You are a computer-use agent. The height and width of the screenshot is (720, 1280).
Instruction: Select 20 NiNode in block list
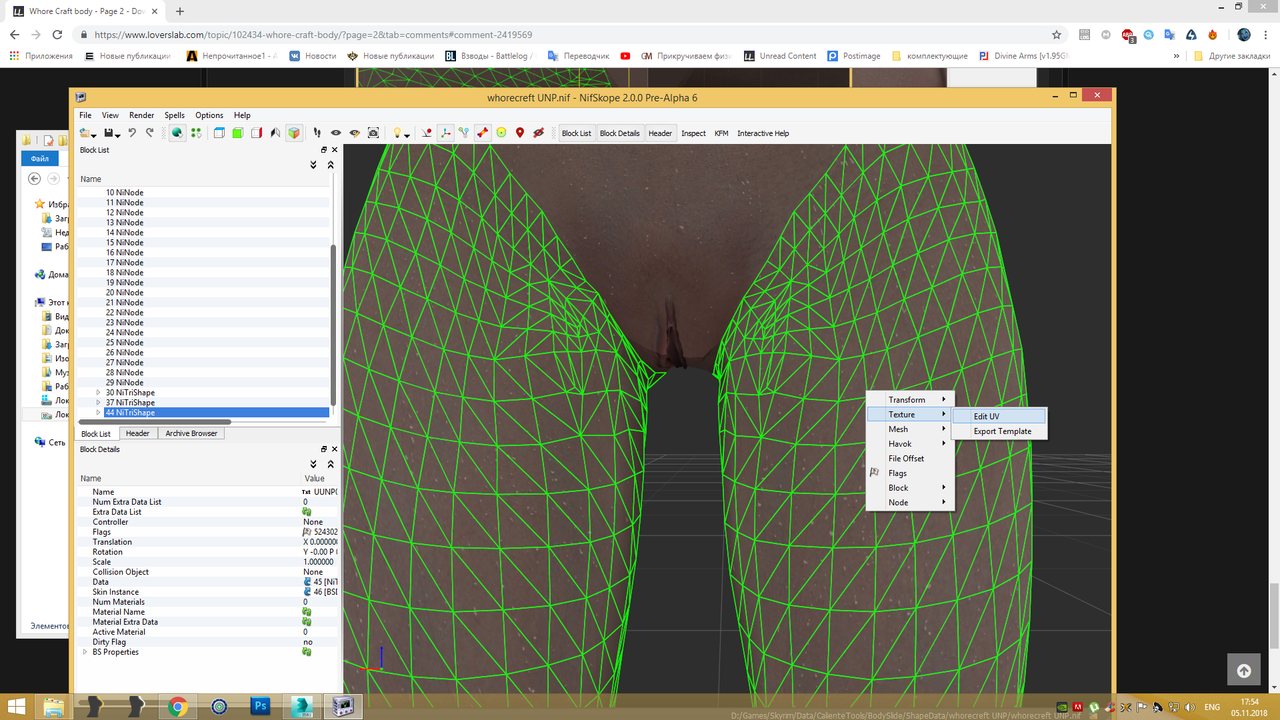tap(124, 293)
